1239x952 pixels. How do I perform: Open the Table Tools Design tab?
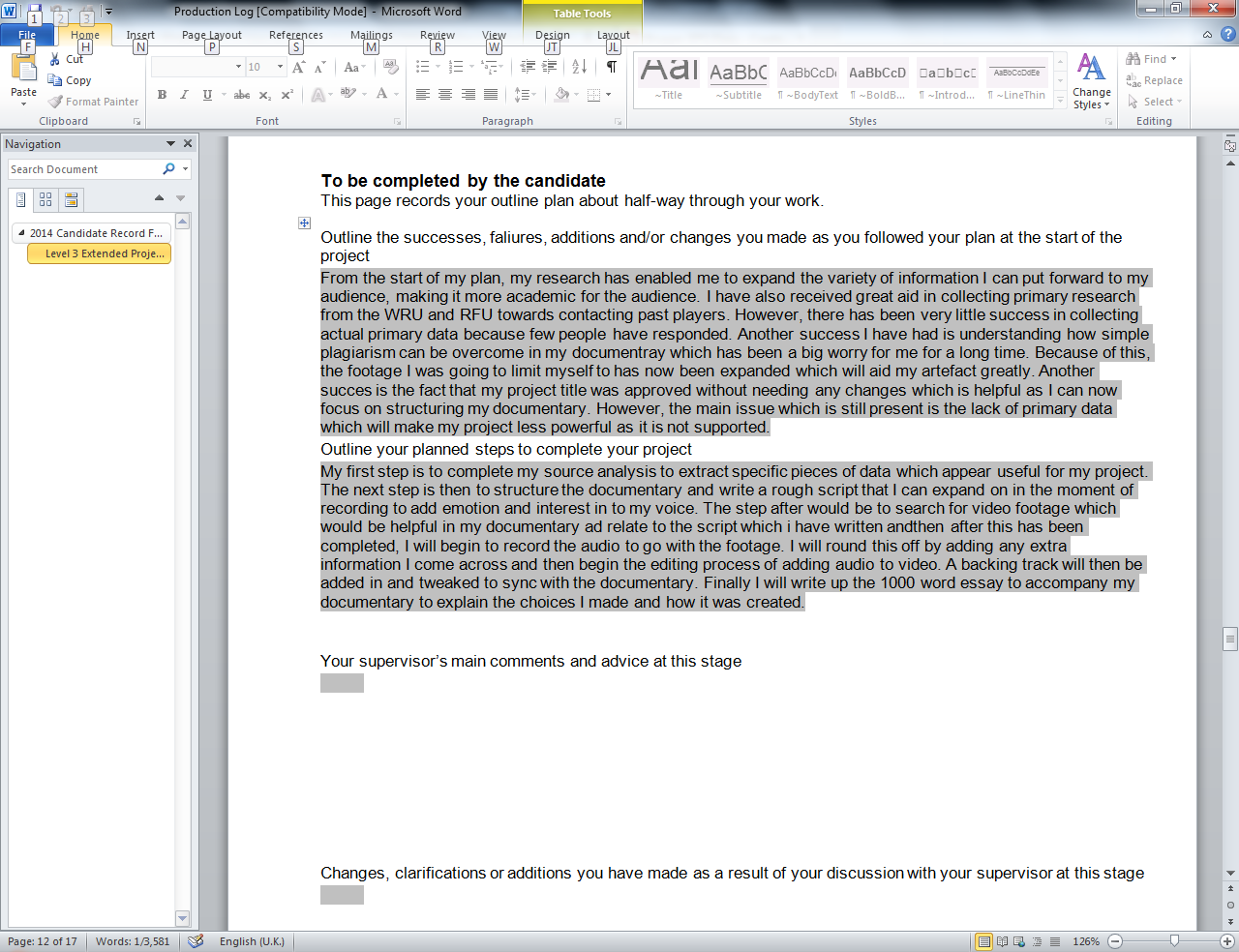552,35
